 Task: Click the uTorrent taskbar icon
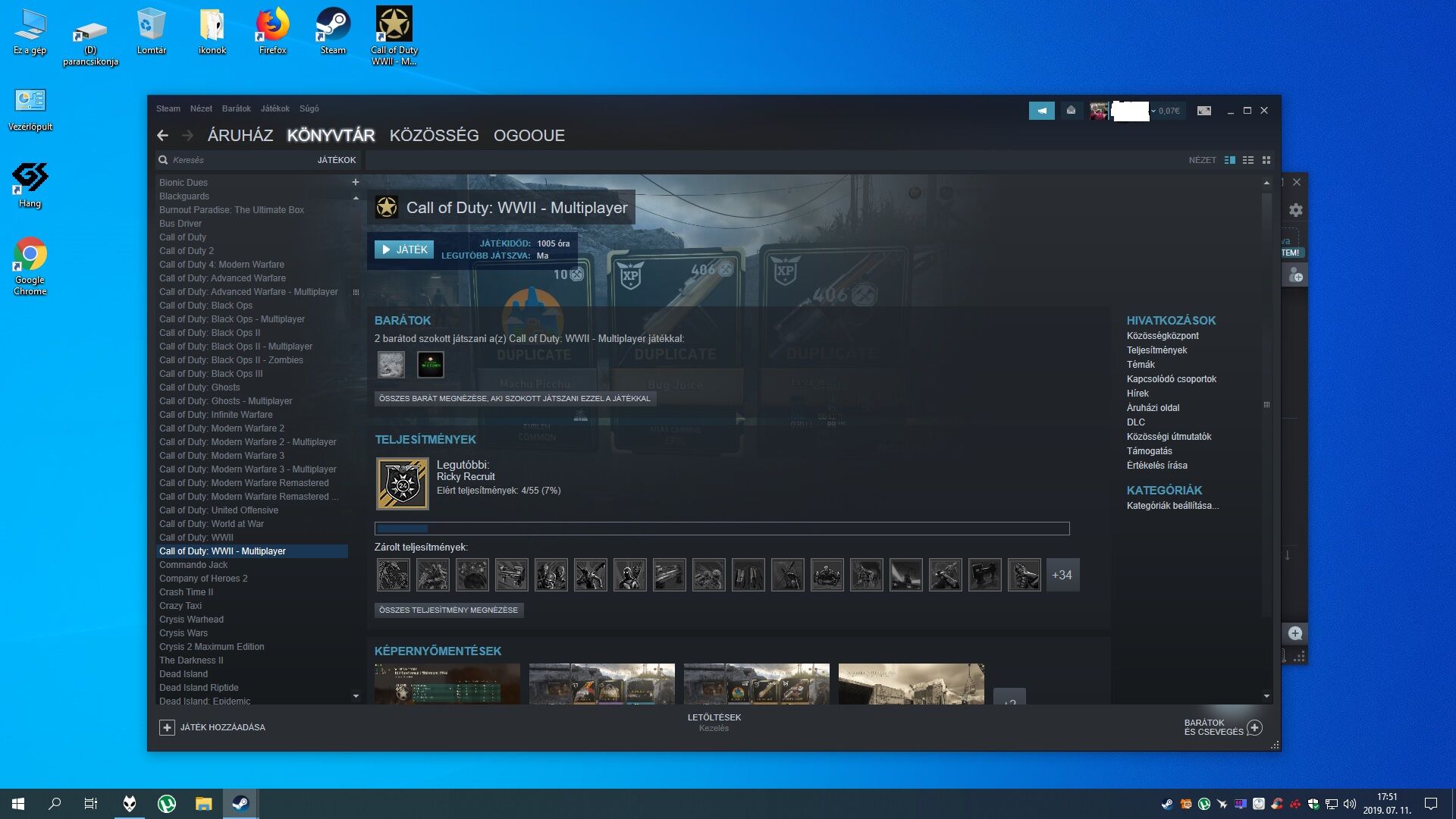(166, 804)
